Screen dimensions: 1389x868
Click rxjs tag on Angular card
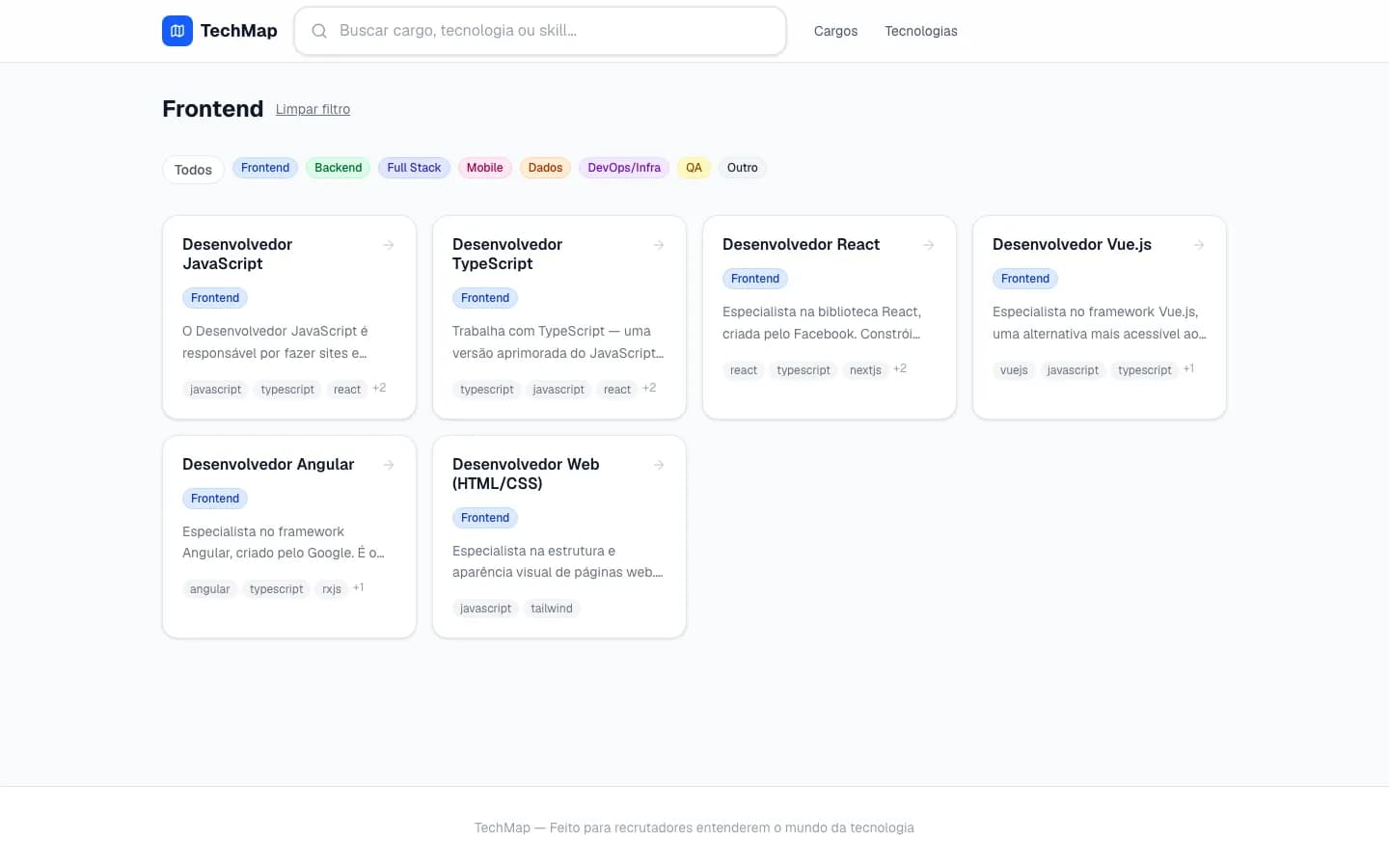click(332, 589)
